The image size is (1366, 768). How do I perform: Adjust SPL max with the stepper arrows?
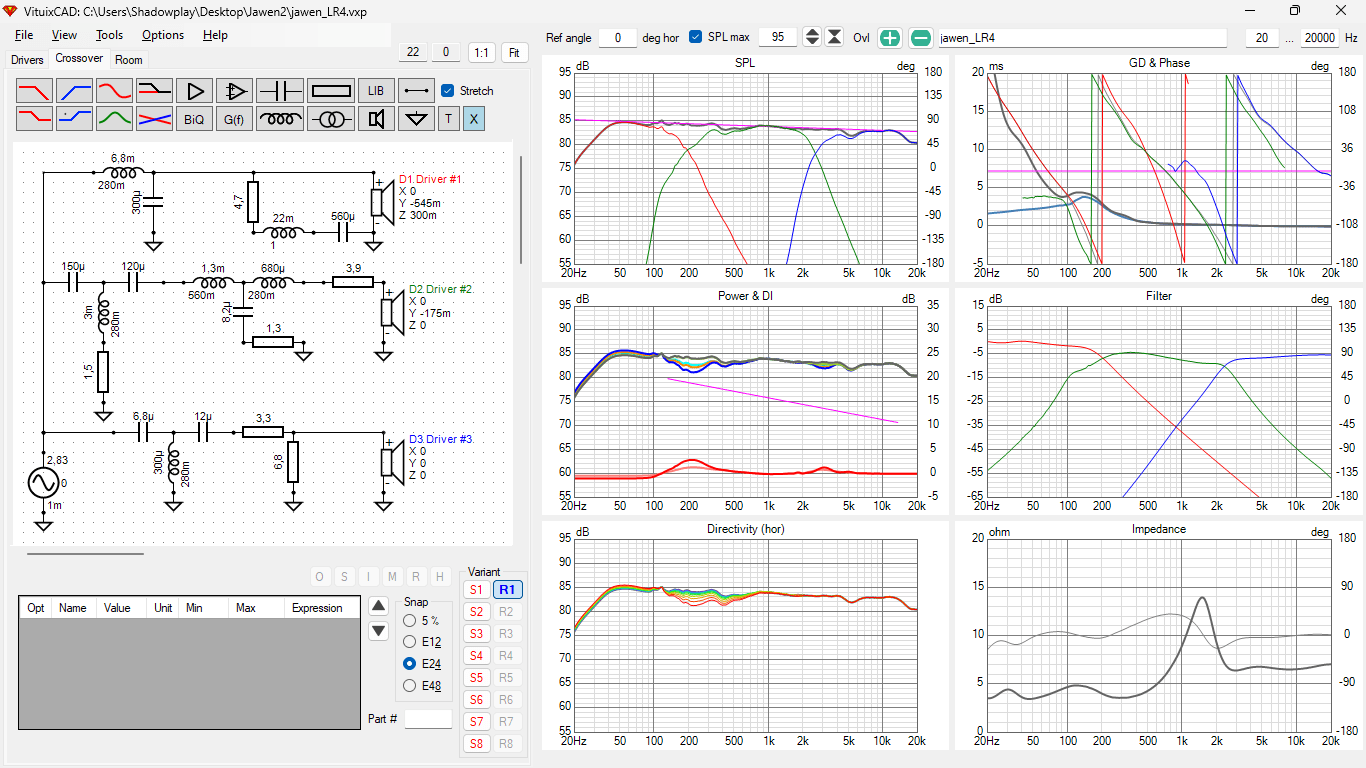tap(812, 38)
